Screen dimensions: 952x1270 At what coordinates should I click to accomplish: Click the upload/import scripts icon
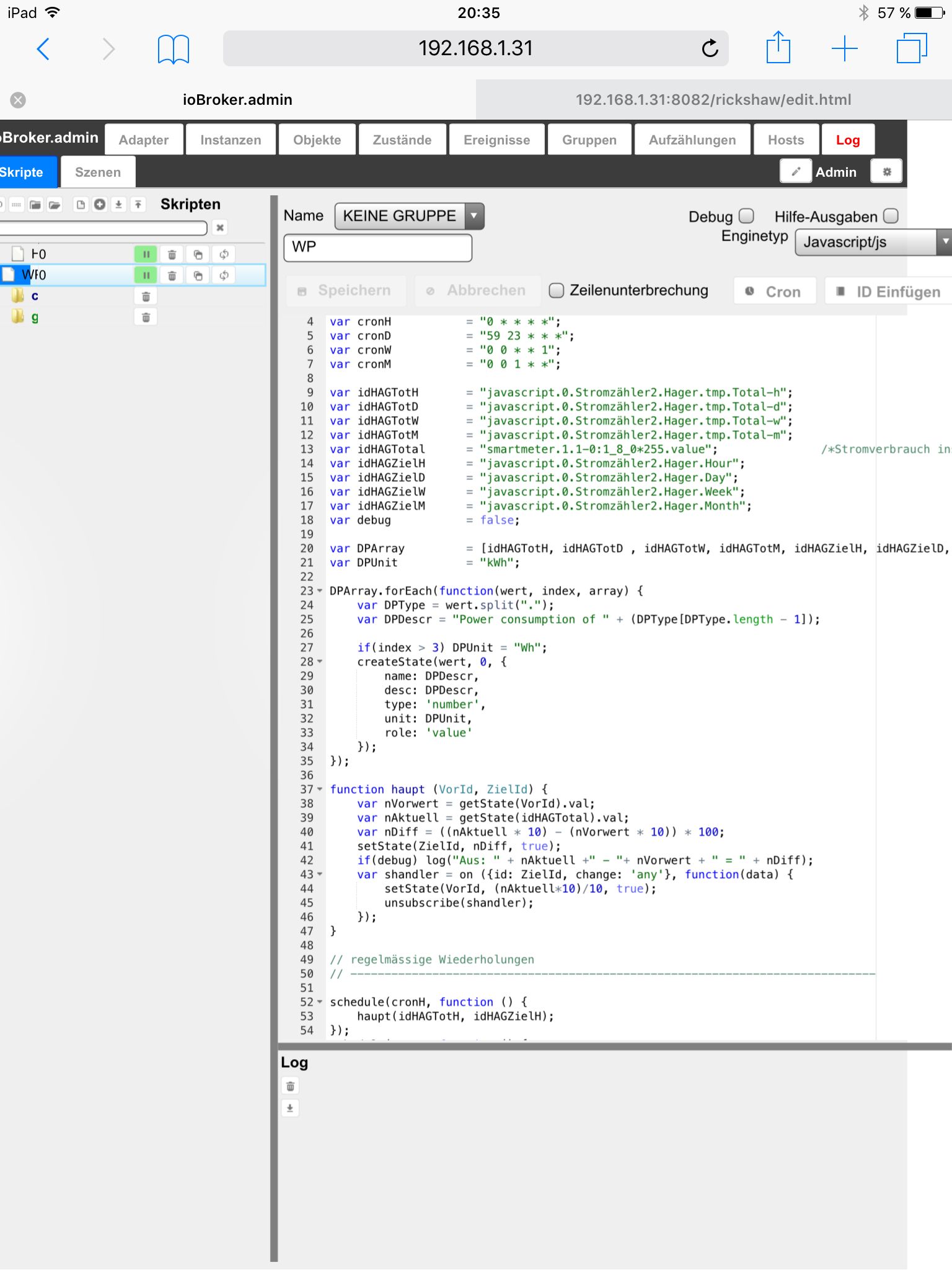pos(138,205)
